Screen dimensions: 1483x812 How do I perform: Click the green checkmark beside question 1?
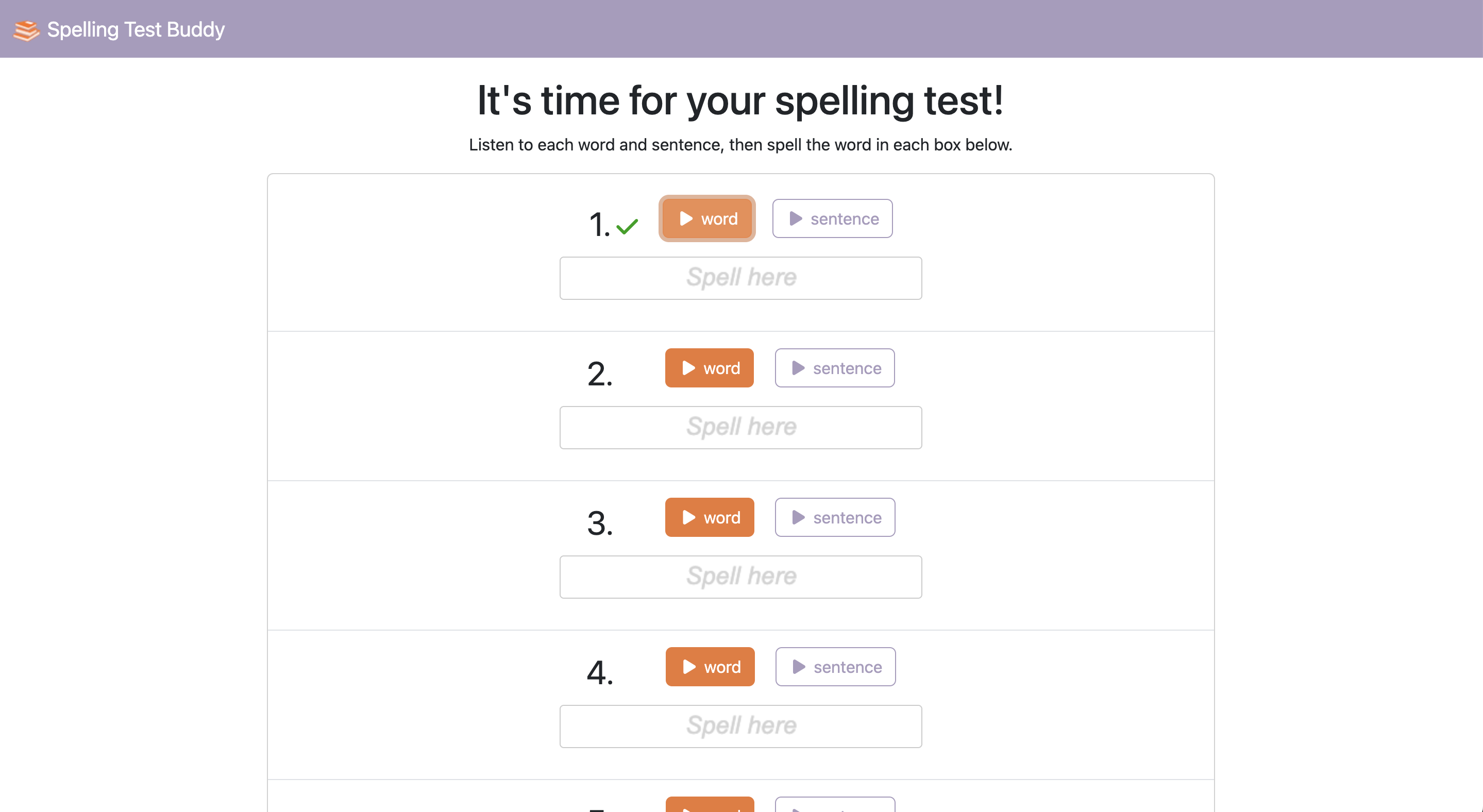[x=628, y=227]
